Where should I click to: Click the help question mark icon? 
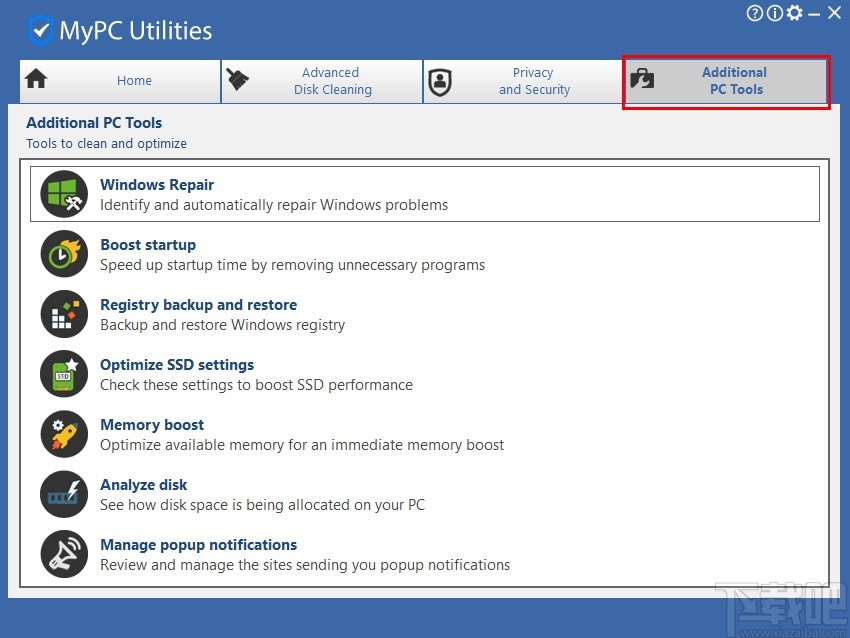click(753, 13)
